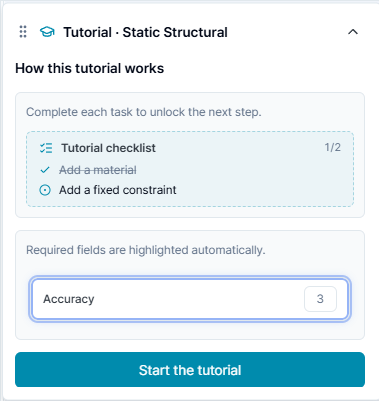Click the How this tutorial works heading
Viewport: 379px width, 401px height.
coord(90,68)
